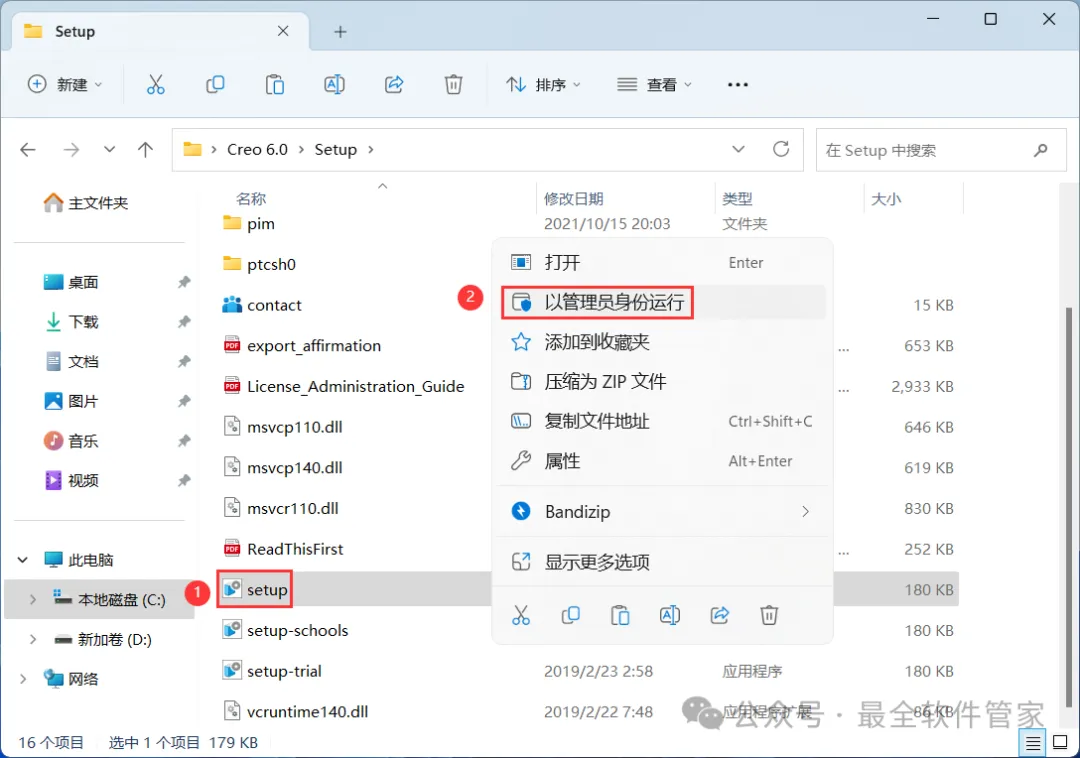
Task: Select 复制文件地址 in the context menu
Action: (x=661, y=421)
